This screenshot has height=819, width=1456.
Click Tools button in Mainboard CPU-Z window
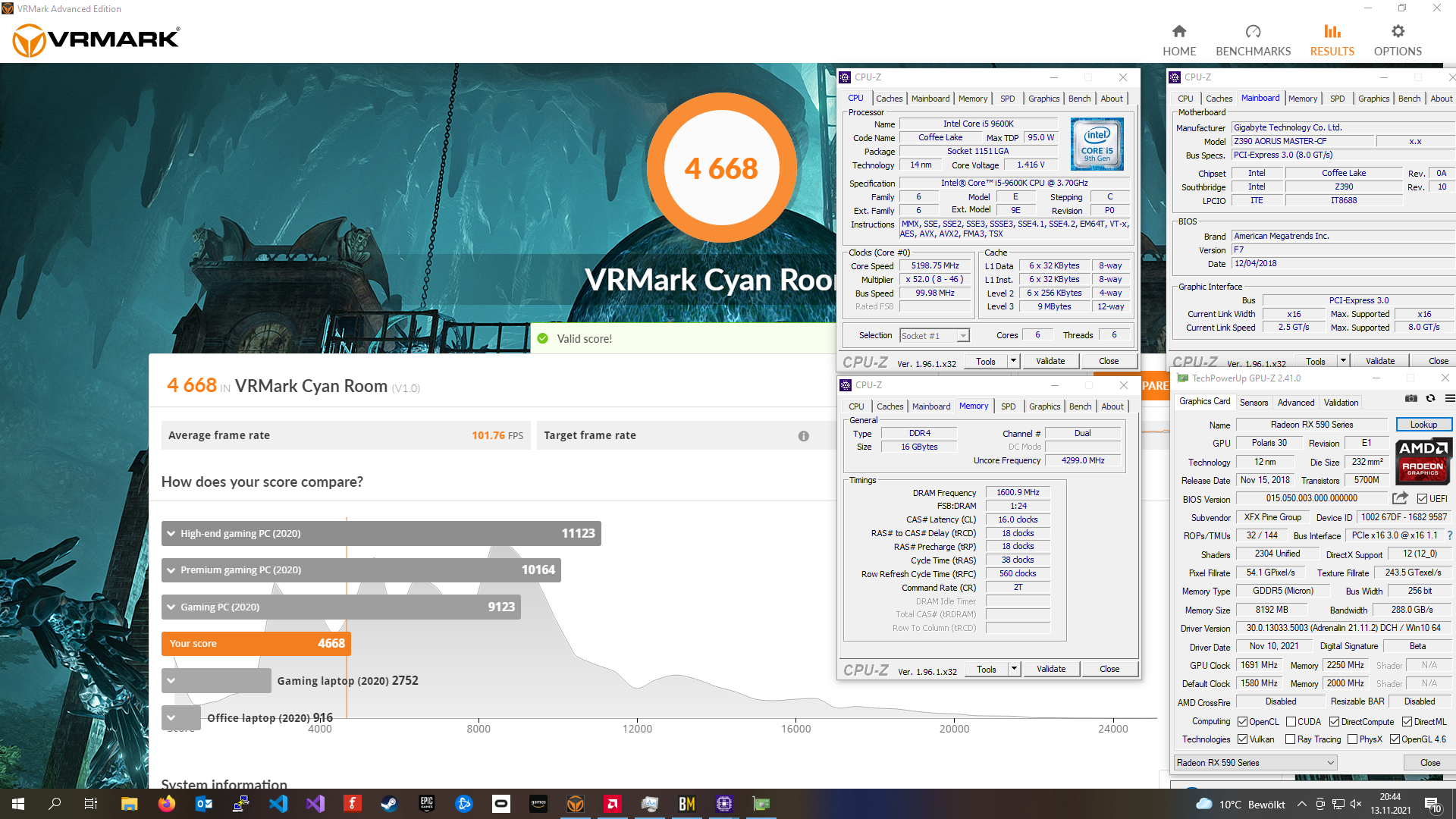(x=1316, y=362)
